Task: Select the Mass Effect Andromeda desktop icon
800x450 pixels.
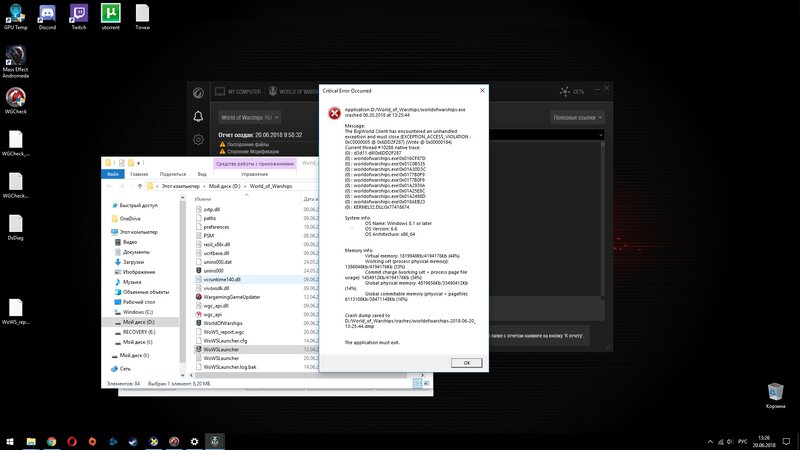Action: (x=15, y=62)
